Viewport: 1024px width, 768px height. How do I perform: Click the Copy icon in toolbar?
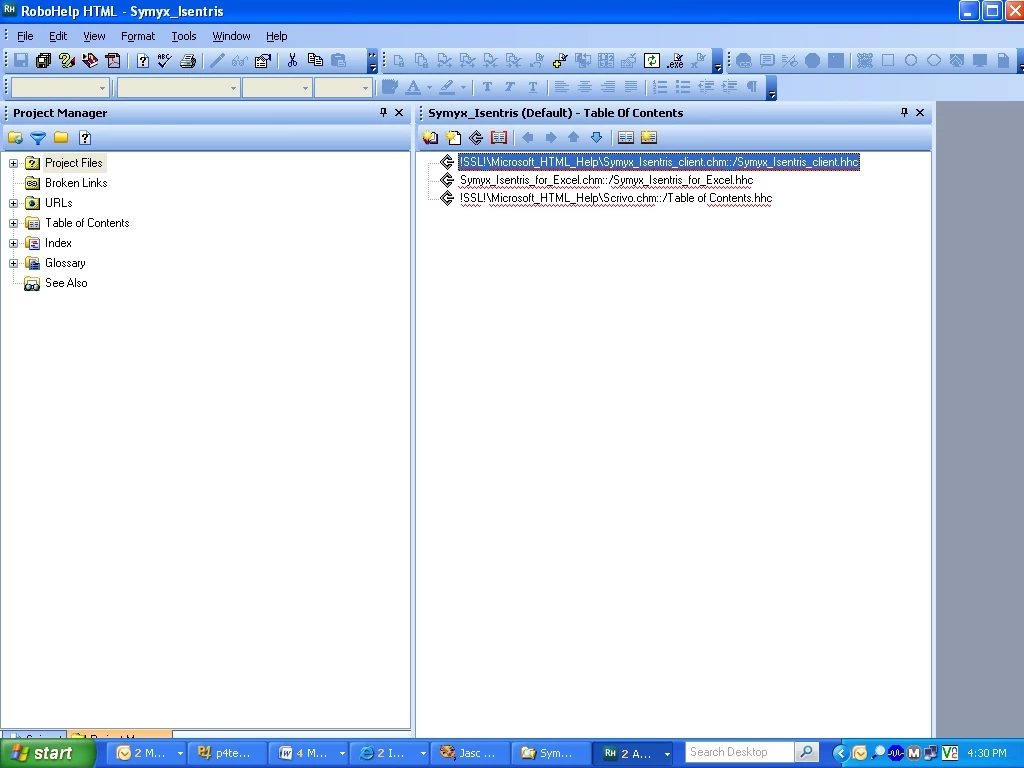pyautogui.click(x=315, y=61)
